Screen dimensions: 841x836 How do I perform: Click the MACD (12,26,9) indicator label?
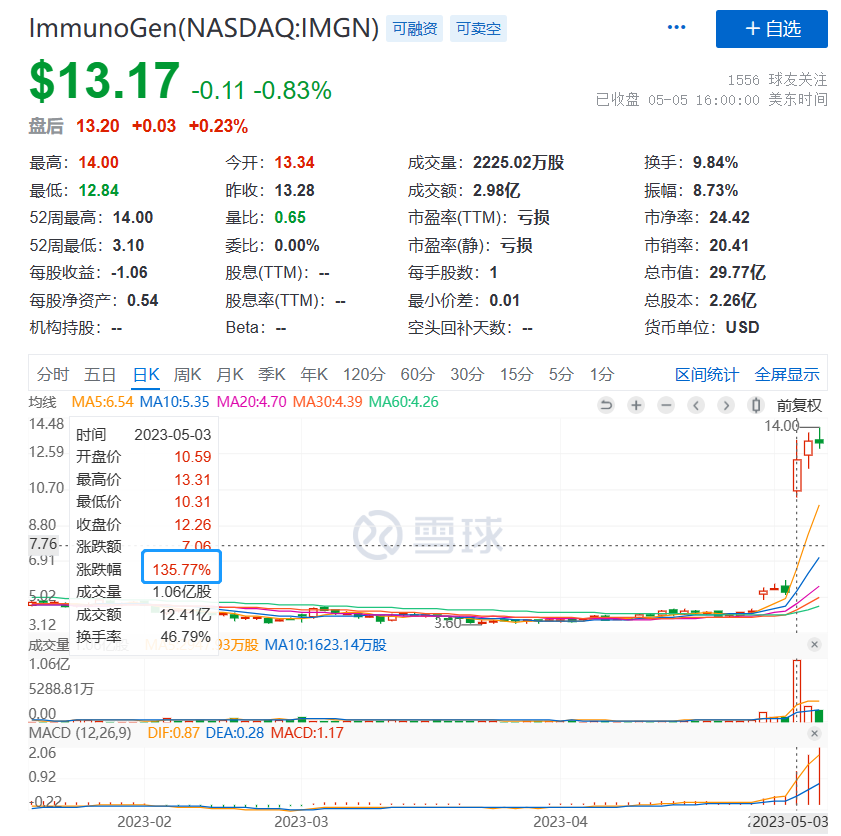tap(80, 733)
